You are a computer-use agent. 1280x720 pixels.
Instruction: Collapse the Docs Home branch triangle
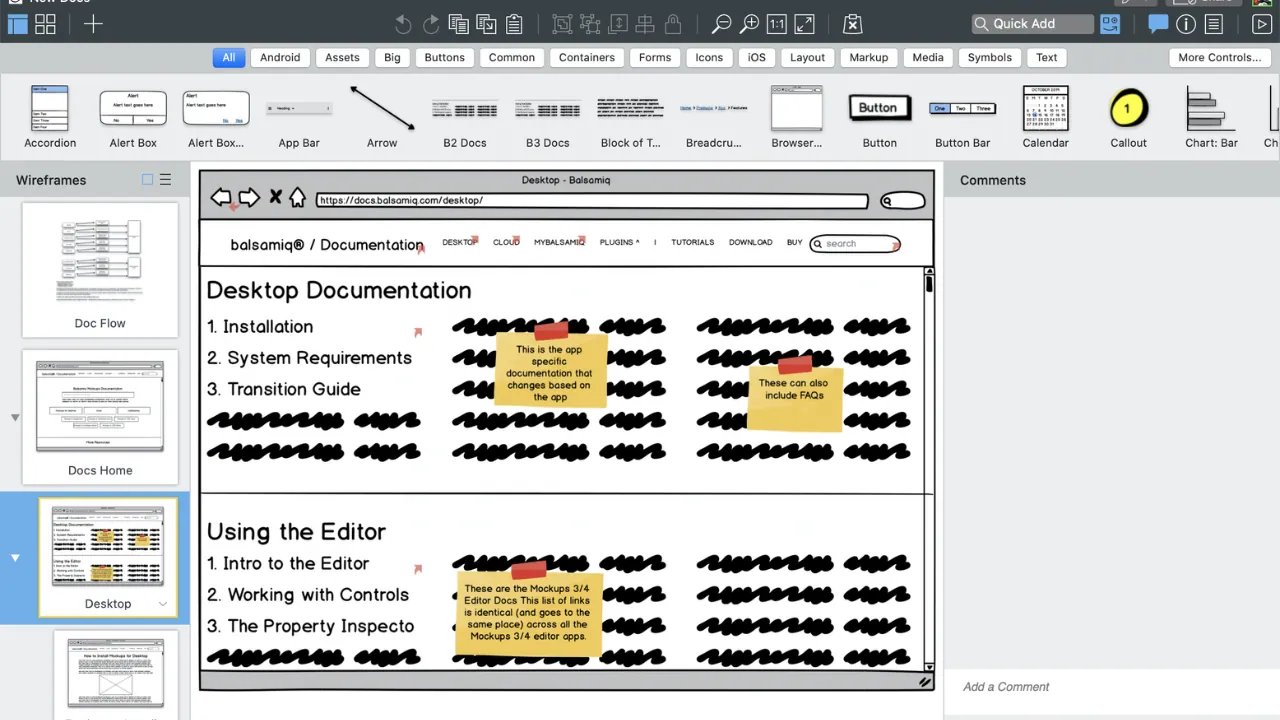point(15,417)
